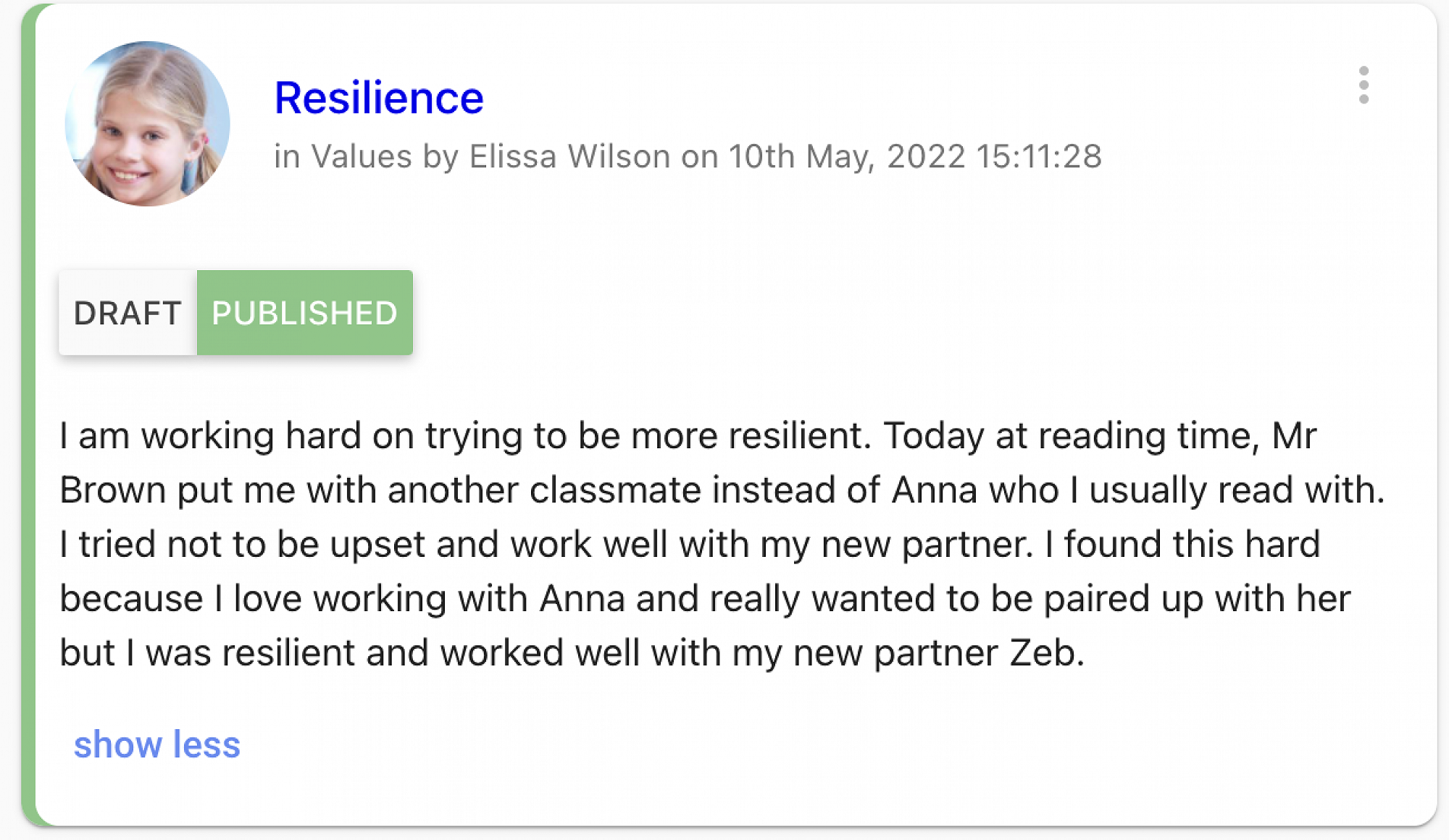Open the three-dot more options menu
The width and height of the screenshot is (1449, 840).
1364,85
